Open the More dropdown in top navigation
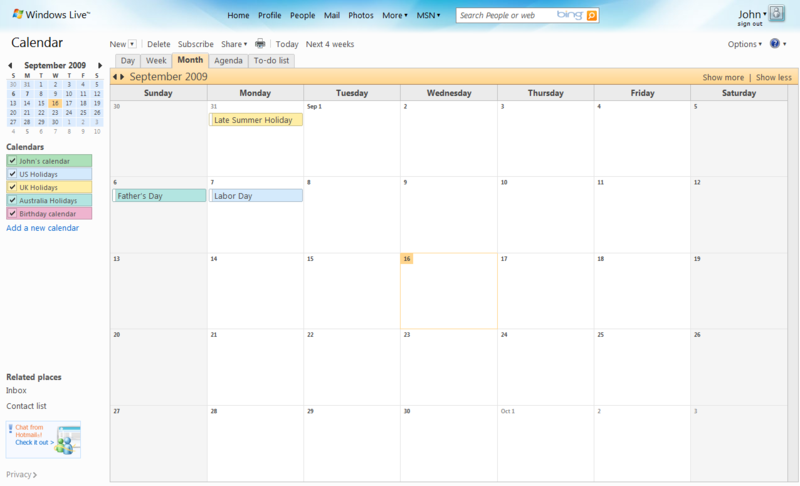800x486 pixels. point(395,15)
